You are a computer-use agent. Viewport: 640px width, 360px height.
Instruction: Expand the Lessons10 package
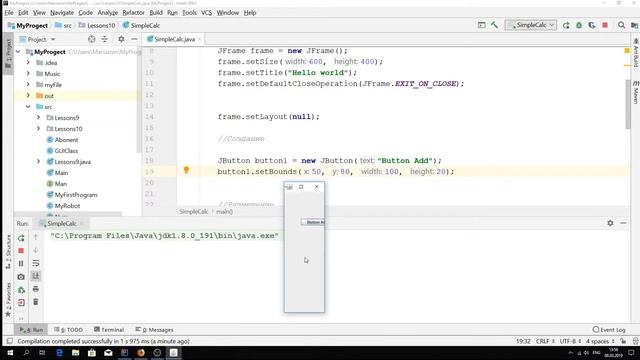39,129
